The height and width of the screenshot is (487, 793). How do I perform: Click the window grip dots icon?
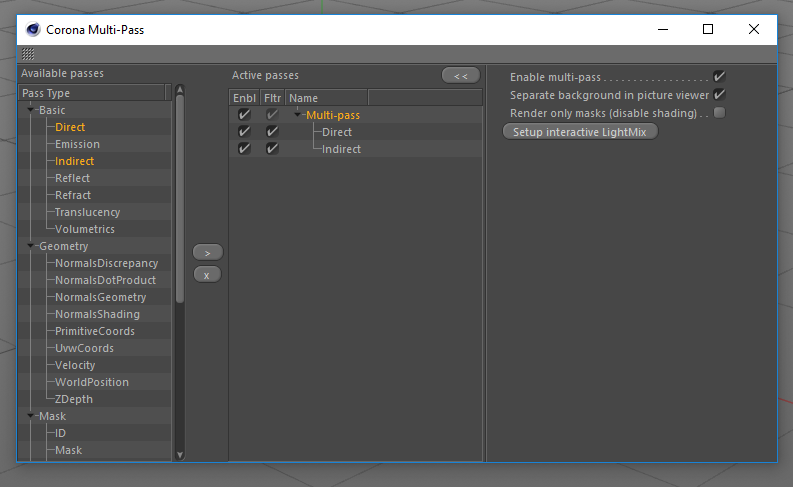click(x=28, y=54)
